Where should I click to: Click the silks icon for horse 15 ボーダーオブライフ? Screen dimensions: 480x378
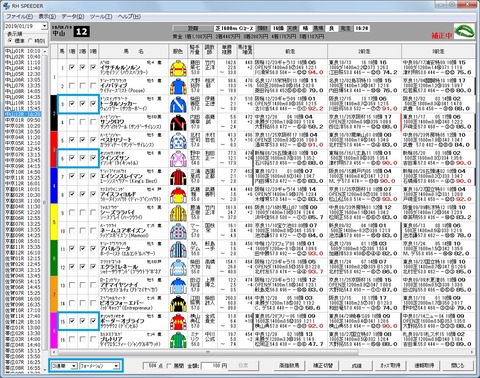tap(178, 321)
